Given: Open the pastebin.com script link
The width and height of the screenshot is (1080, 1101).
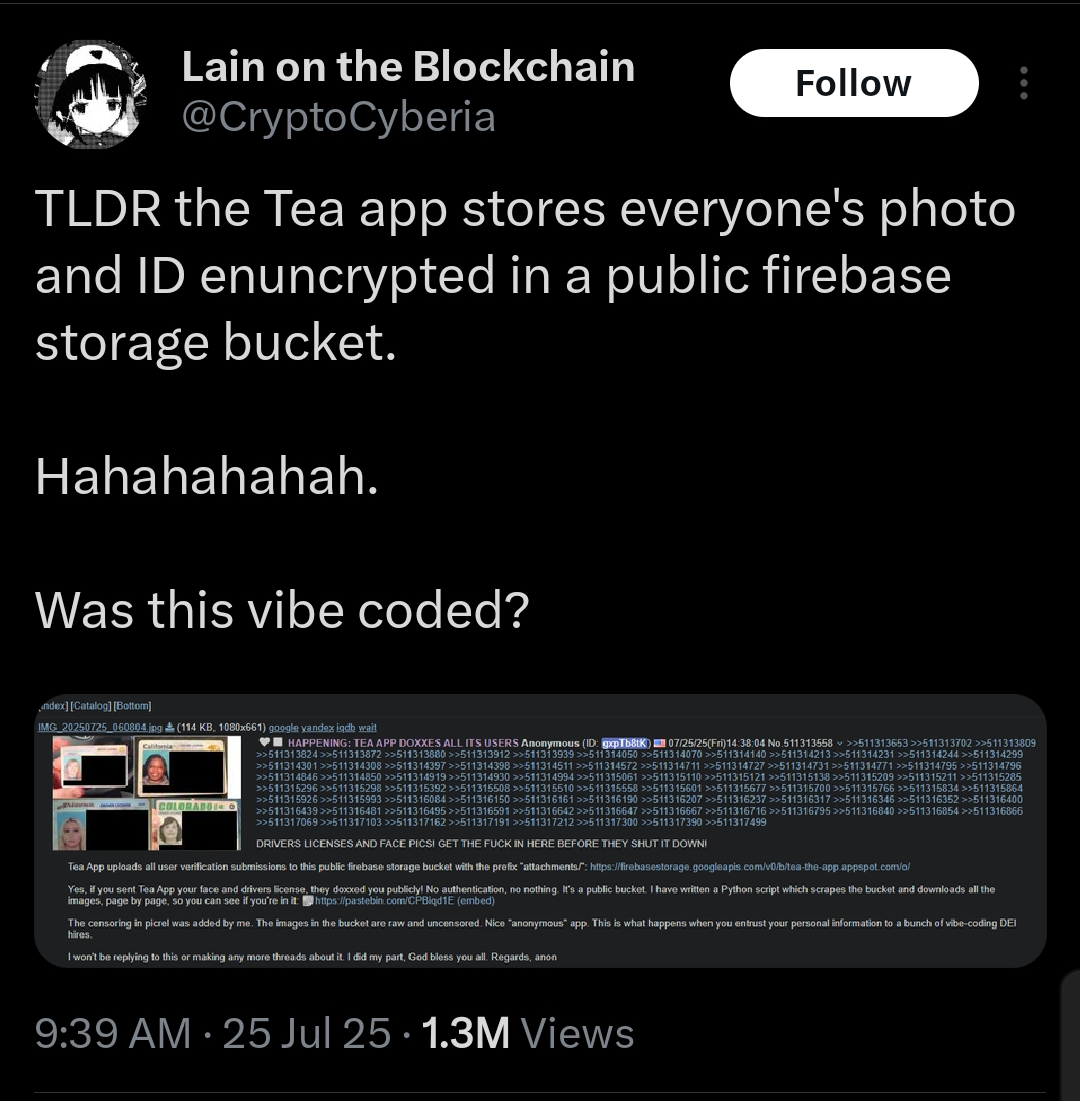Looking at the screenshot, I should tap(385, 901).
